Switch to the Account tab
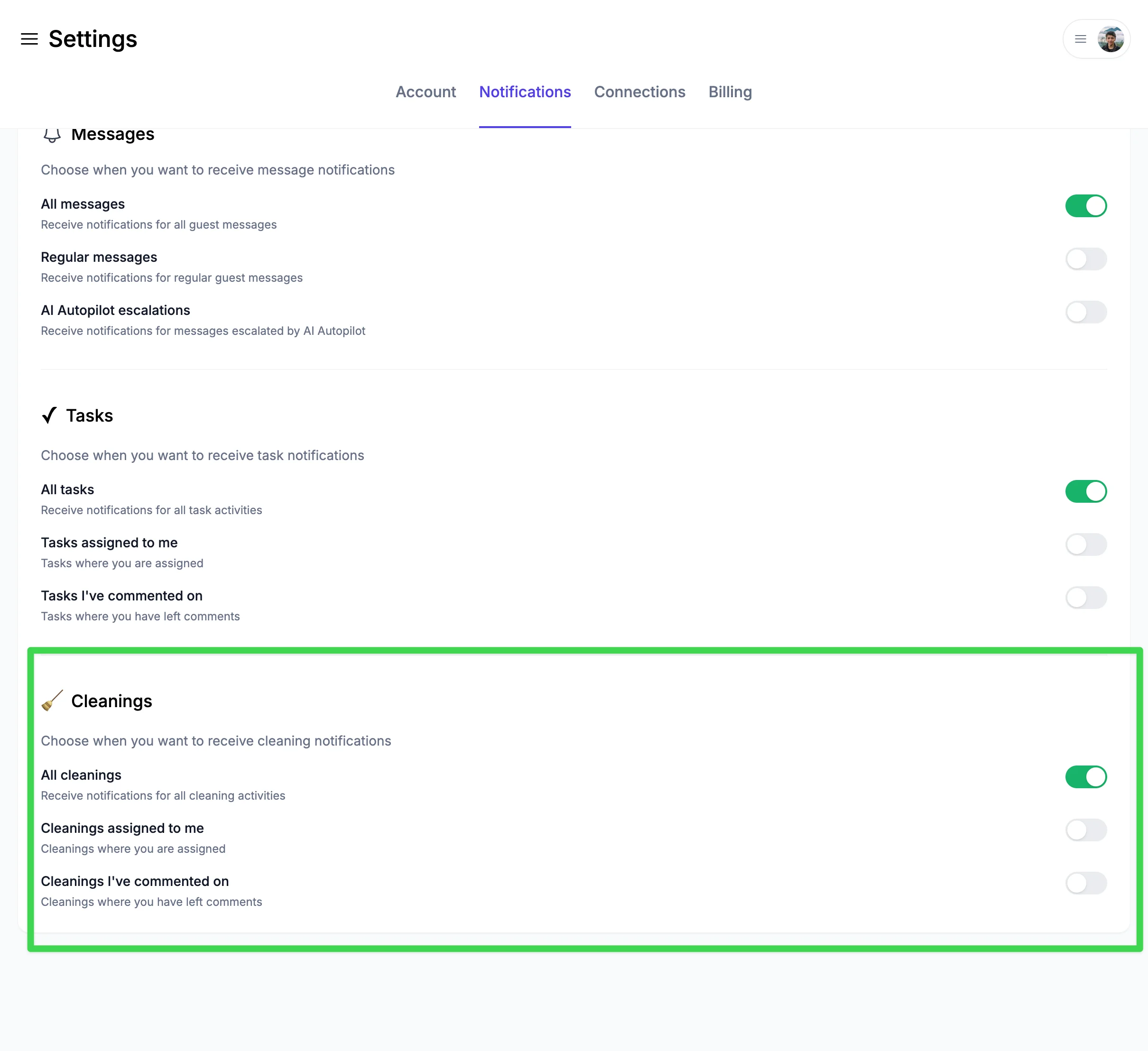The width and height of the screenshot is (1148, 1051). (x=426, y=92)
